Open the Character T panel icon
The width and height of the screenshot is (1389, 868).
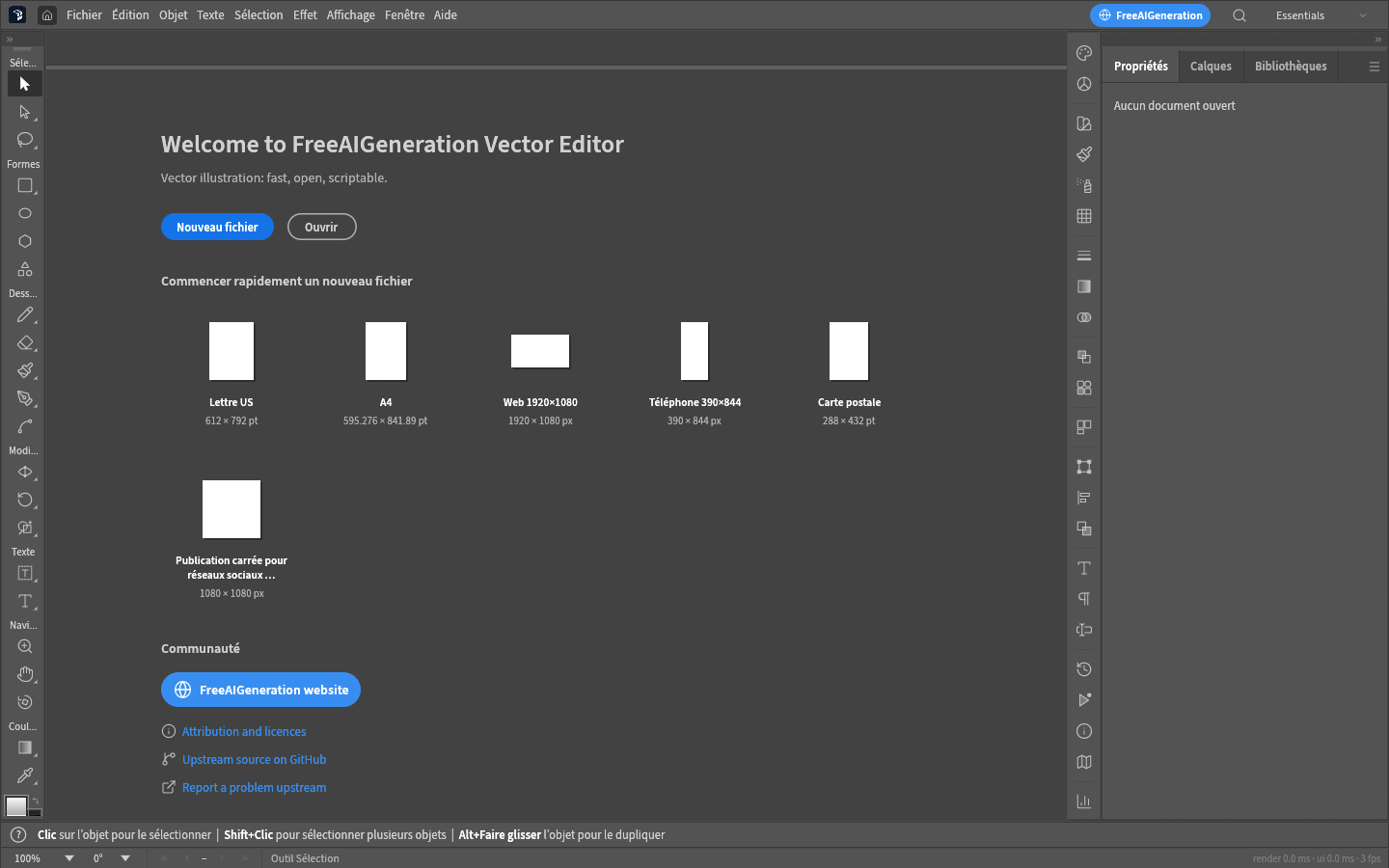[1084, 568]
